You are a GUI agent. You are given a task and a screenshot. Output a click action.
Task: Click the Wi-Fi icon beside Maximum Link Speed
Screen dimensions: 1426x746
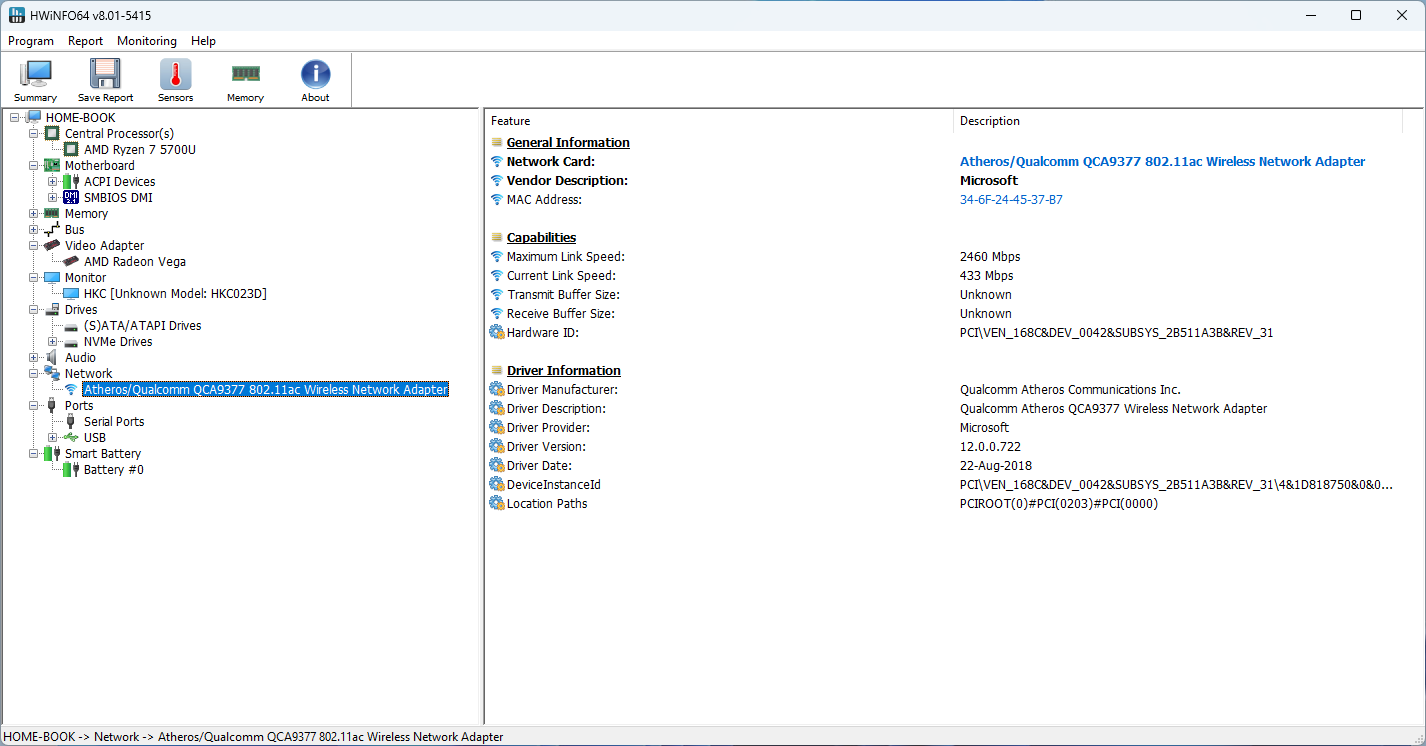(497, 257)
